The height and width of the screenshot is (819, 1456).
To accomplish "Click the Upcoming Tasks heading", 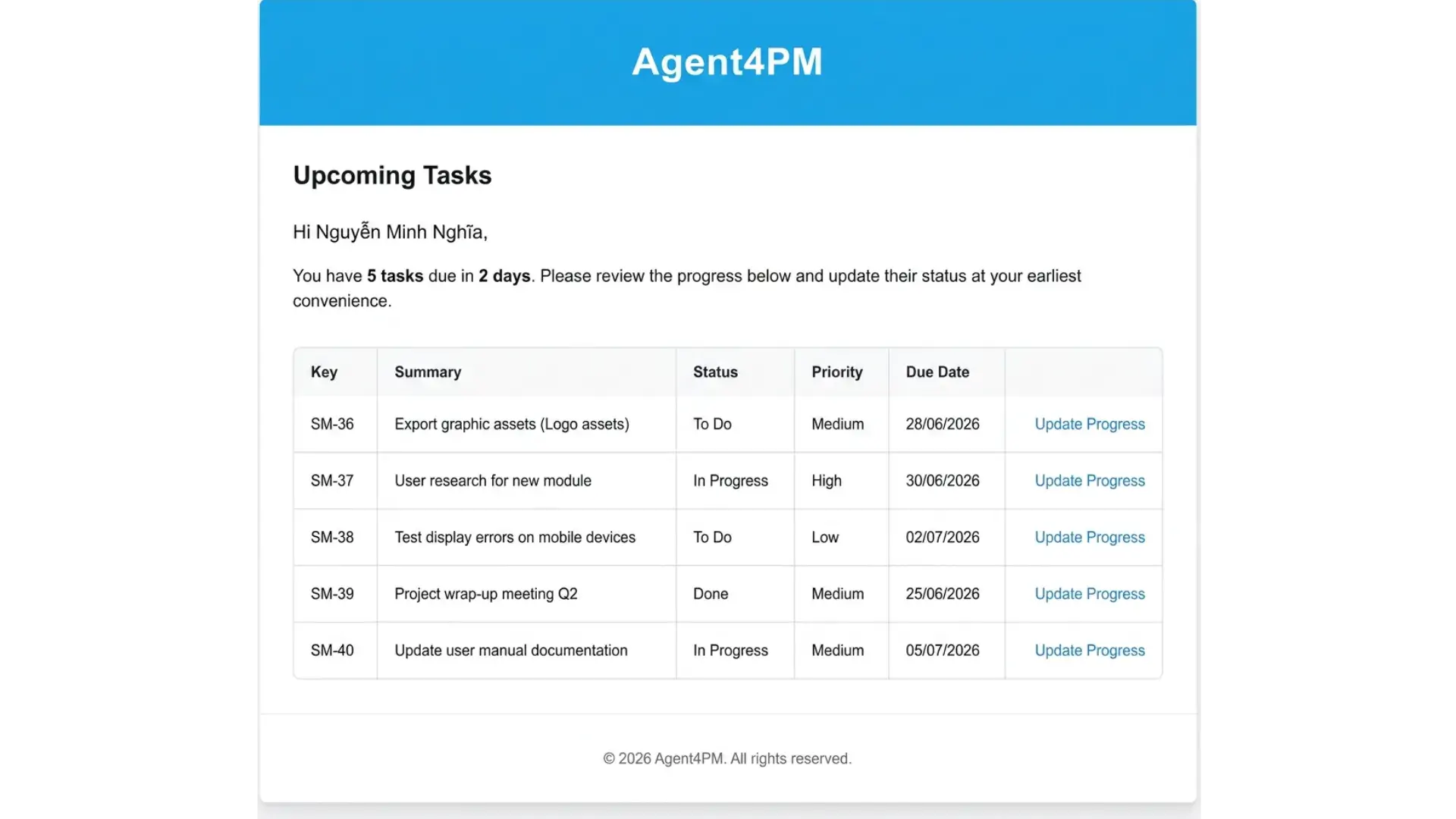I will (x=392, y=175).
